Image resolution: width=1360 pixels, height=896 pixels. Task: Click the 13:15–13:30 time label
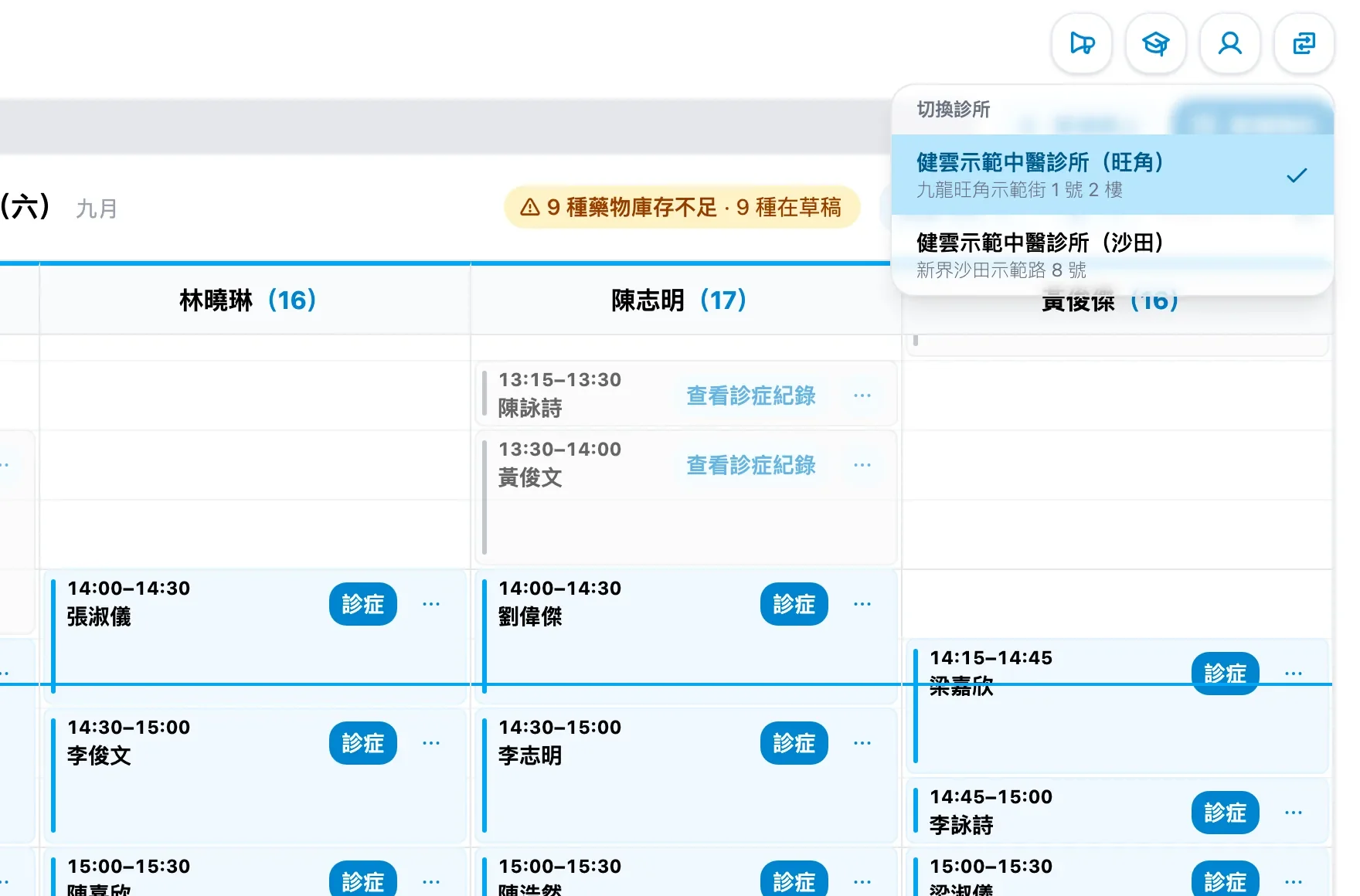coord(560,379)
